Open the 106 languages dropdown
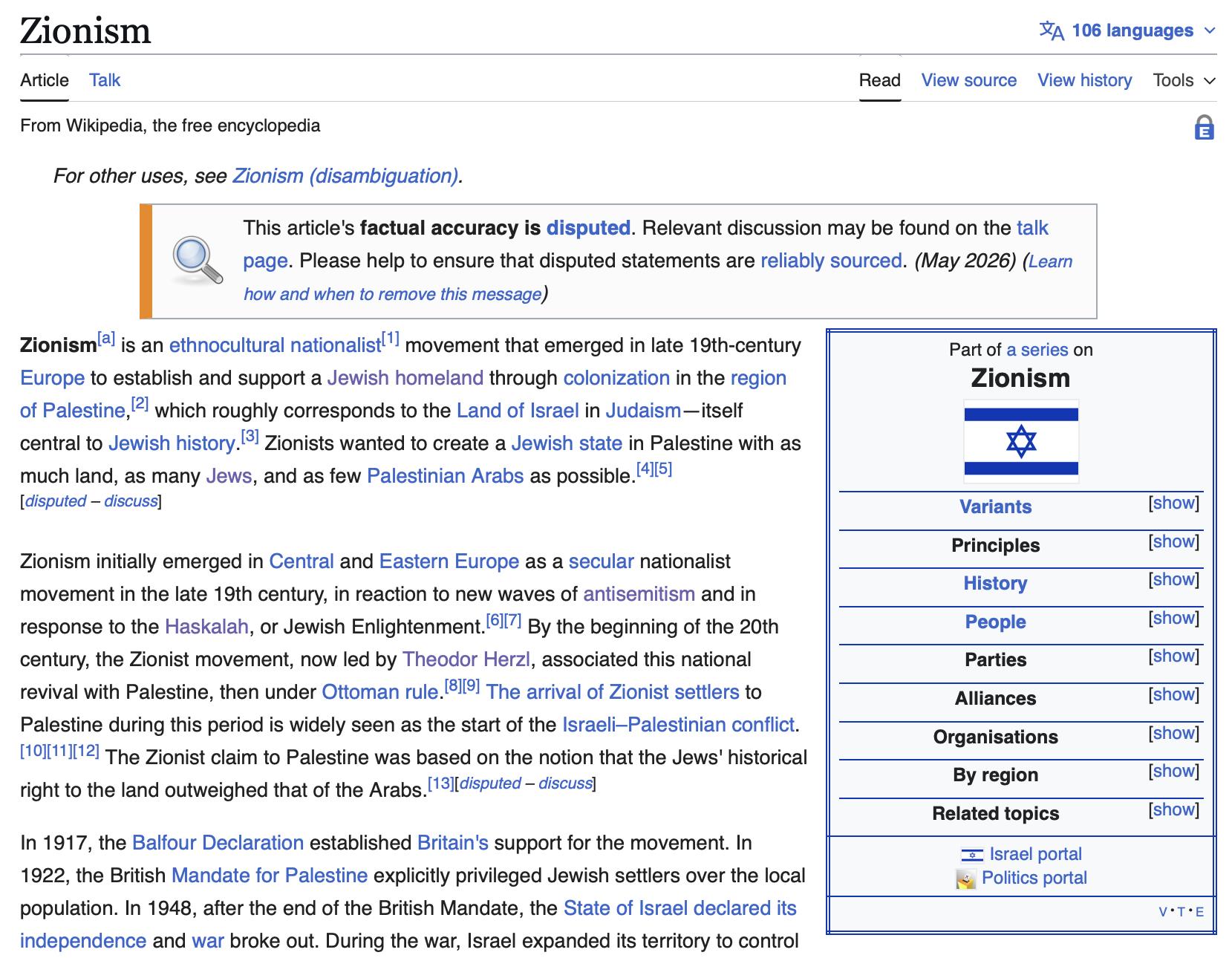The width and height of the screenshot is (1232, 958). [x=1128, y=30]
